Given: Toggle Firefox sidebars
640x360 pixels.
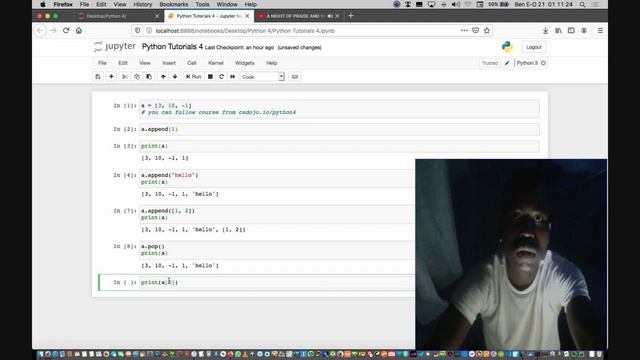Looking at the screenshot, I should [571, 31].
